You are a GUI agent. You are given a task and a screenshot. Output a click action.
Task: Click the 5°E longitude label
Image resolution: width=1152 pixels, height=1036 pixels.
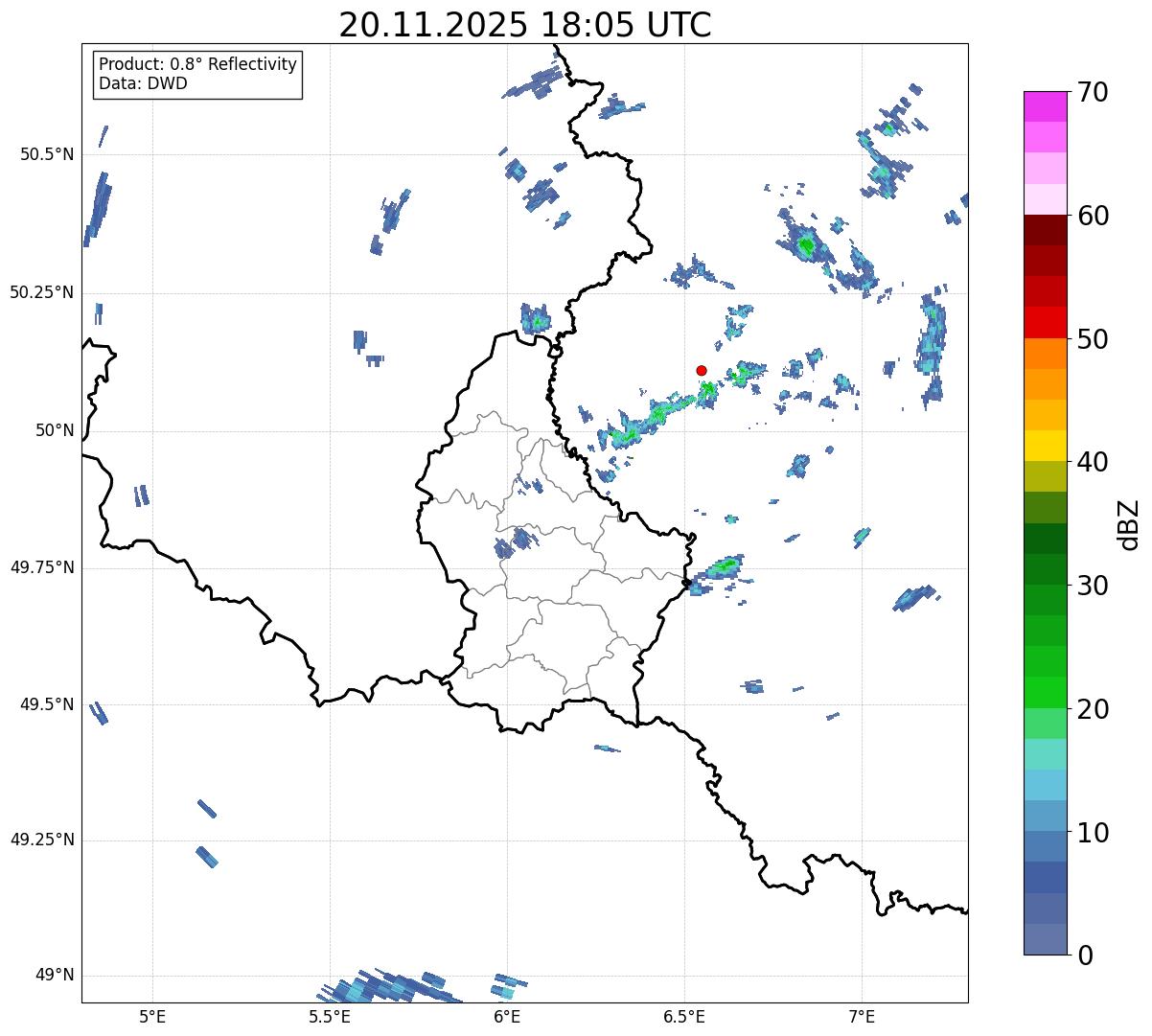152,1016
